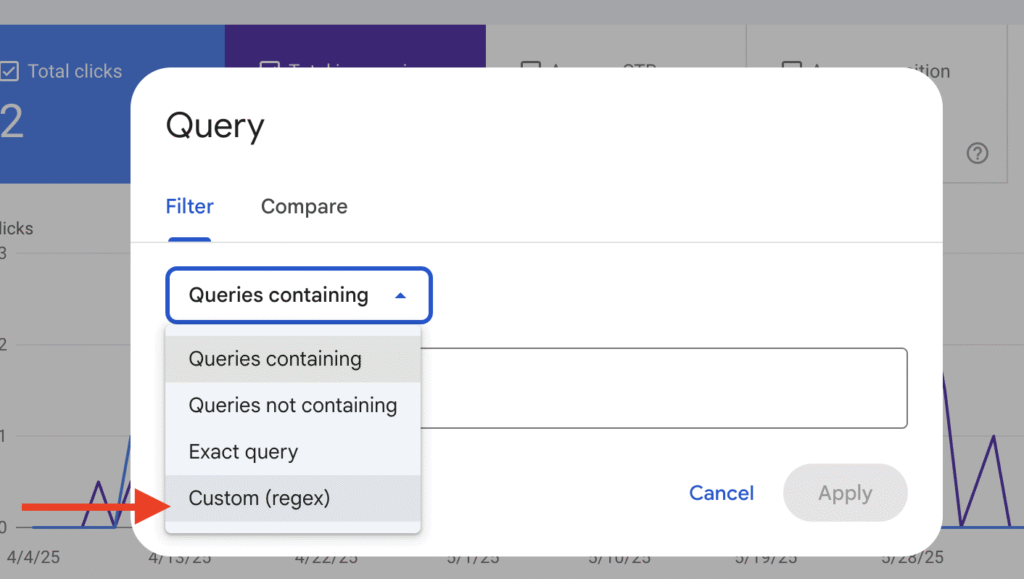This screenshot has width=1024, height=579.
Task: Click the Query dialog title
Action: click(x=215, y=126)
